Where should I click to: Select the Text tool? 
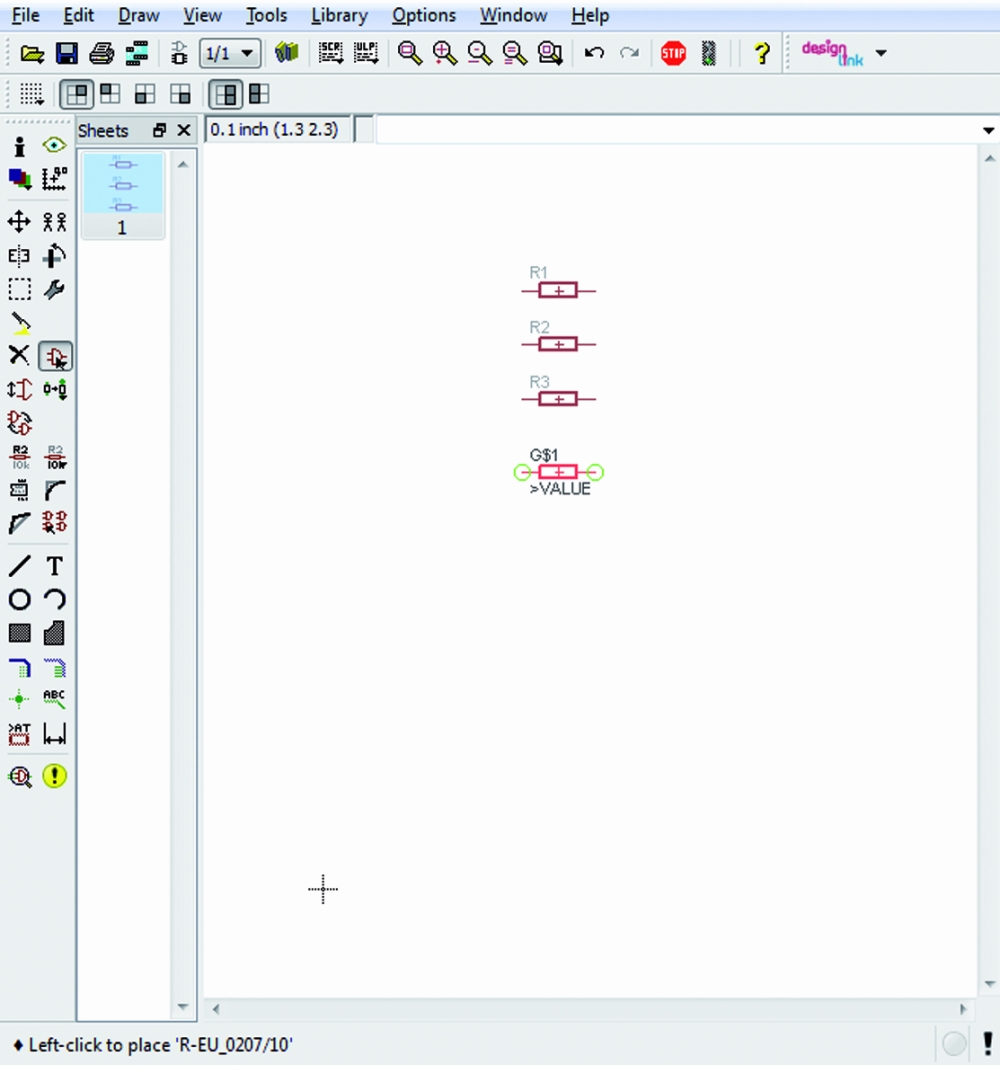point(55,566)
